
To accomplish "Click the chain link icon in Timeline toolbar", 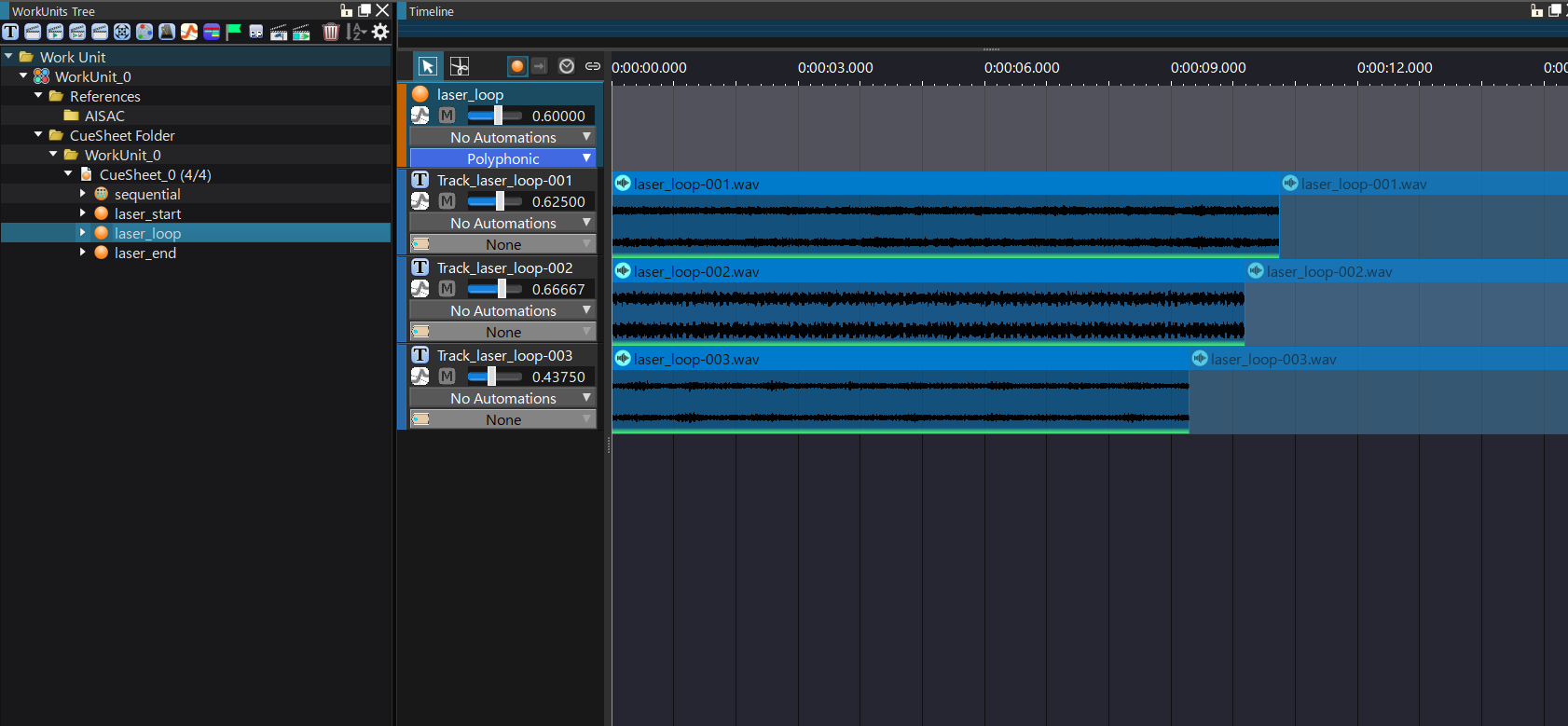I will point(592,66).
